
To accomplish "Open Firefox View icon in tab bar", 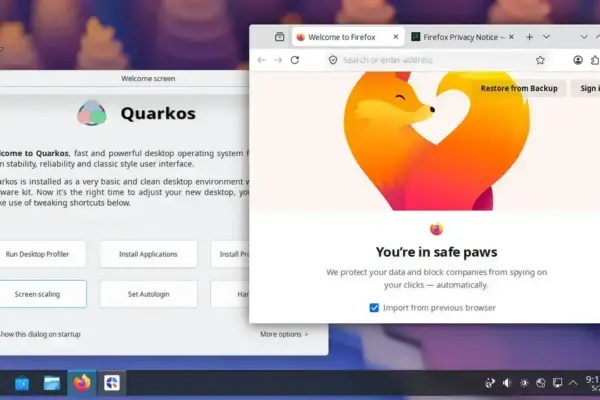I will [279, 37].
